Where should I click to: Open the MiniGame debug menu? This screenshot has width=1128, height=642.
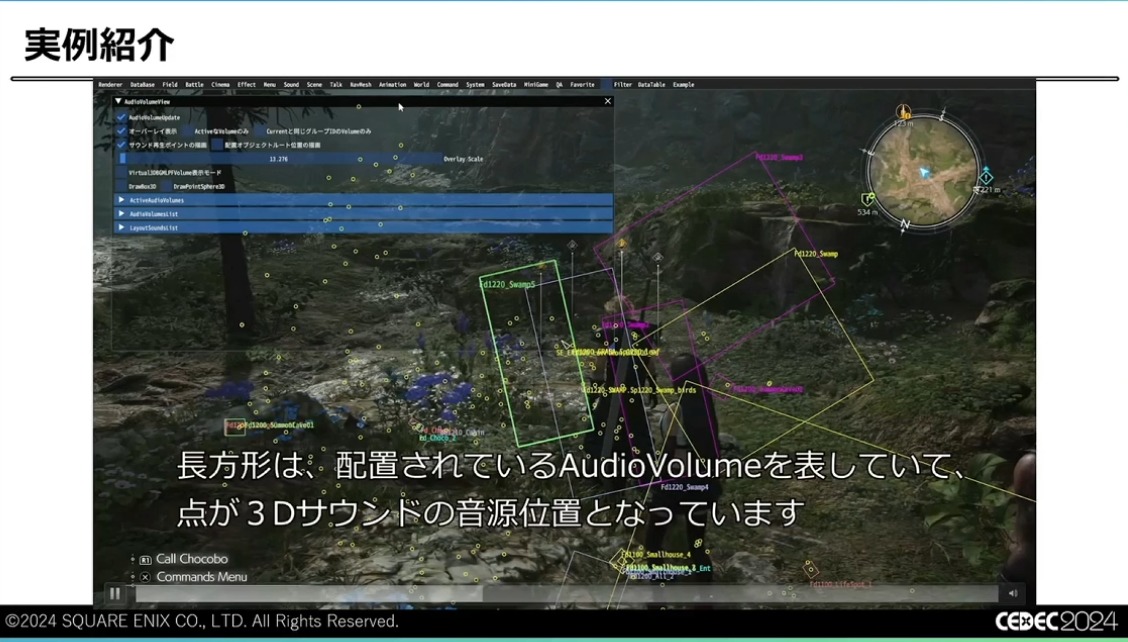tap(536, 85)
